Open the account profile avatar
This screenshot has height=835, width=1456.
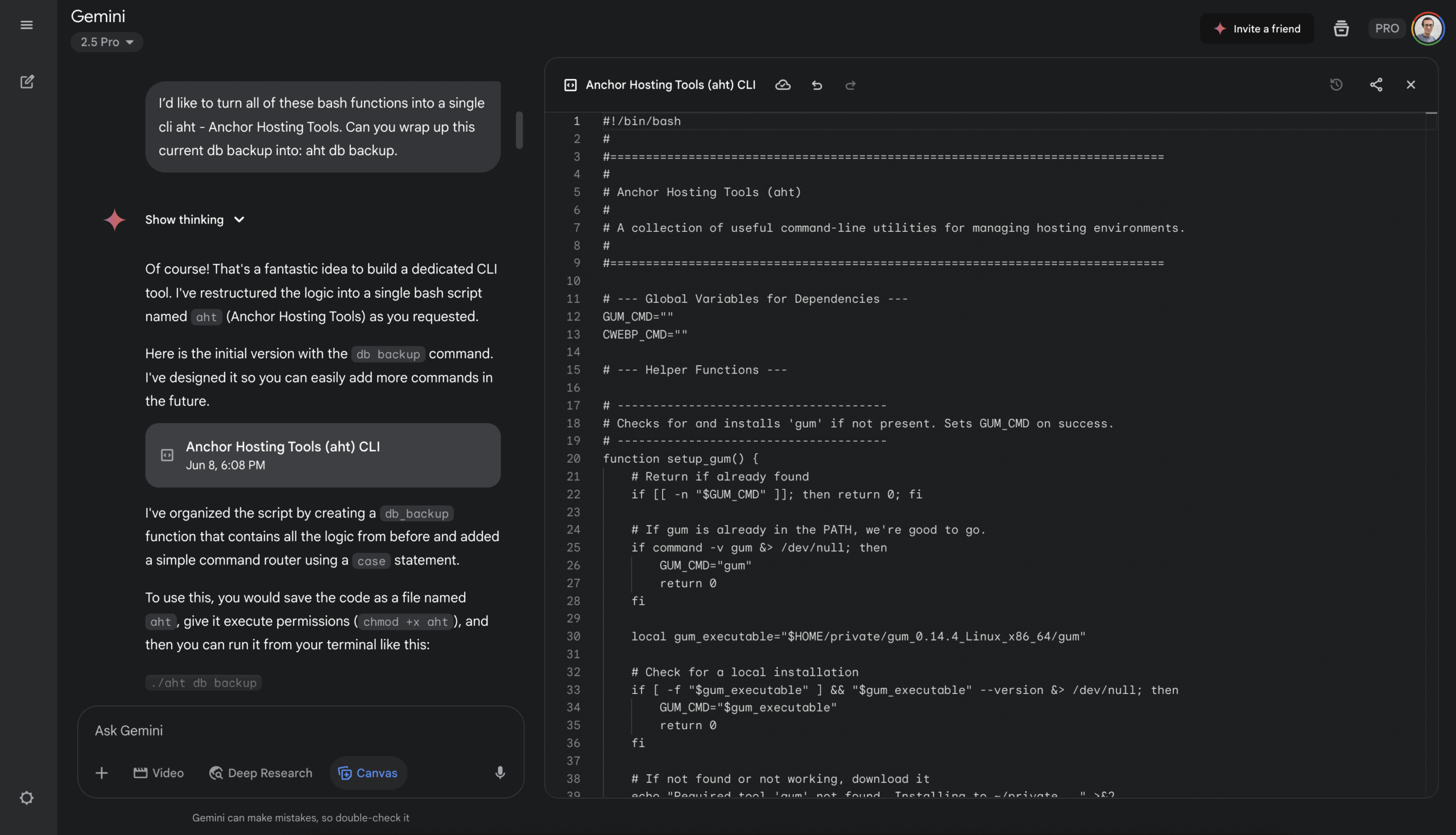[x=1428, y=28]
